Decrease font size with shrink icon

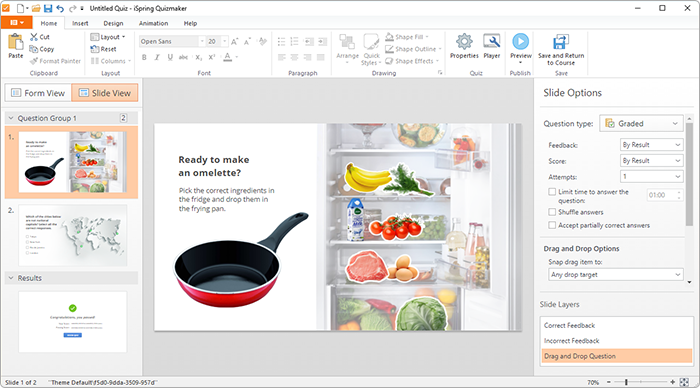(x=247, y=42)
